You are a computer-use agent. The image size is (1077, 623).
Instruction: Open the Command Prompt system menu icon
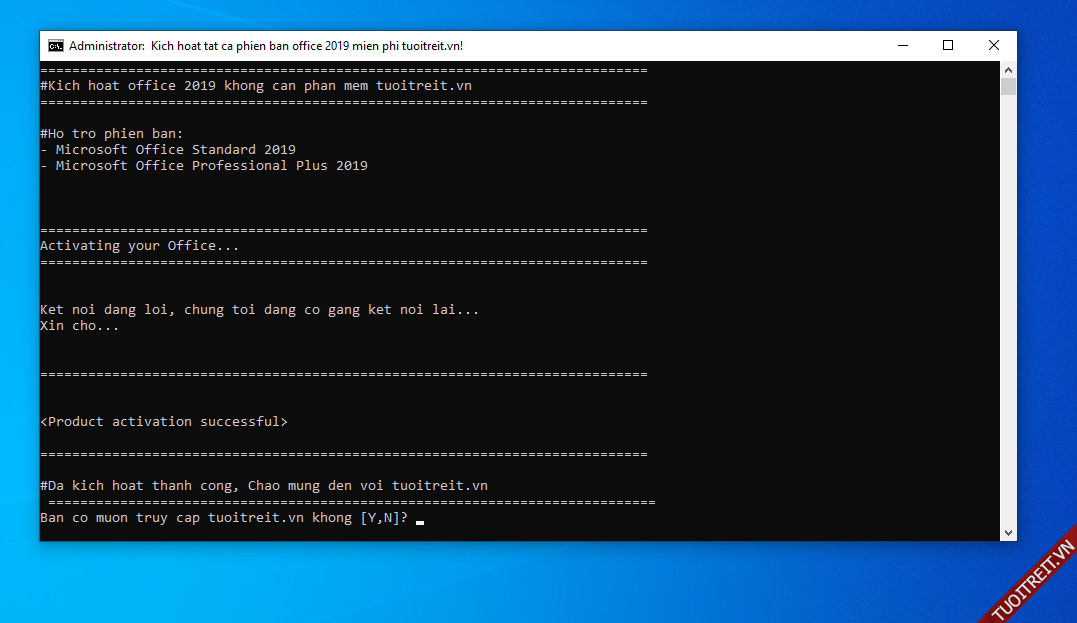(56, 46)
